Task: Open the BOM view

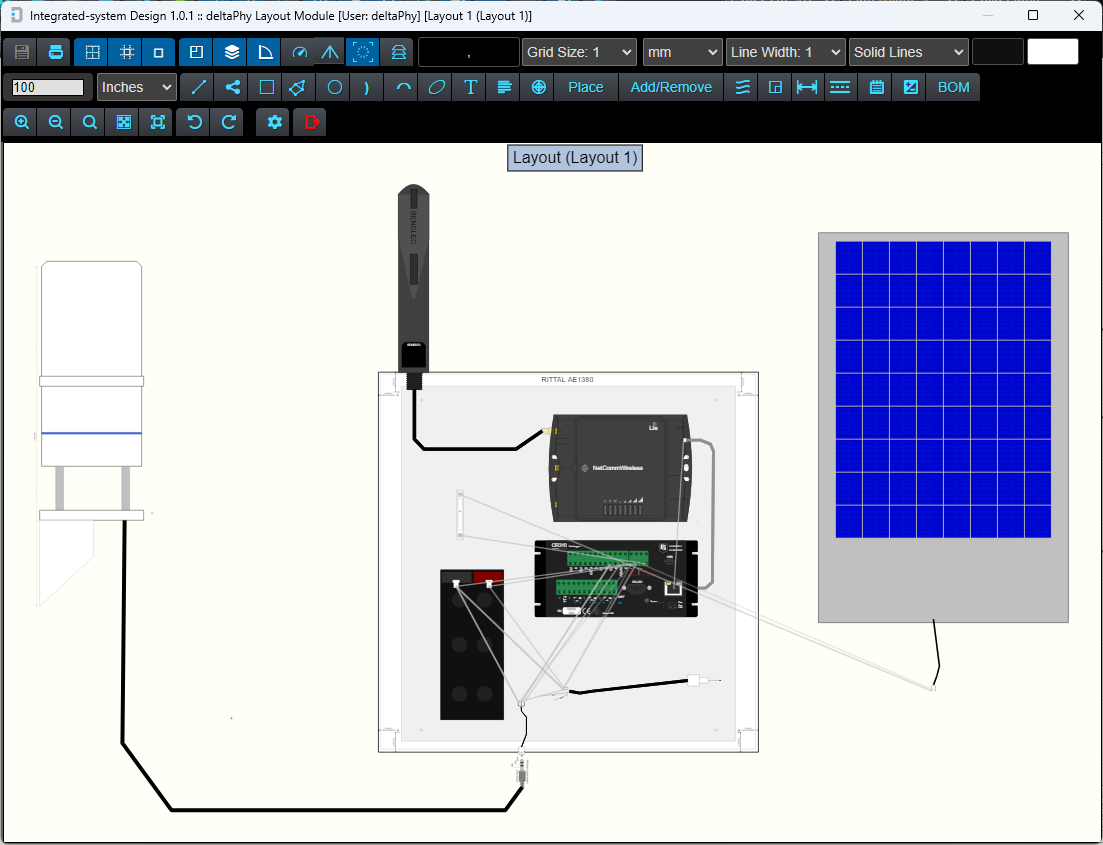Action: tap(953, 87)
